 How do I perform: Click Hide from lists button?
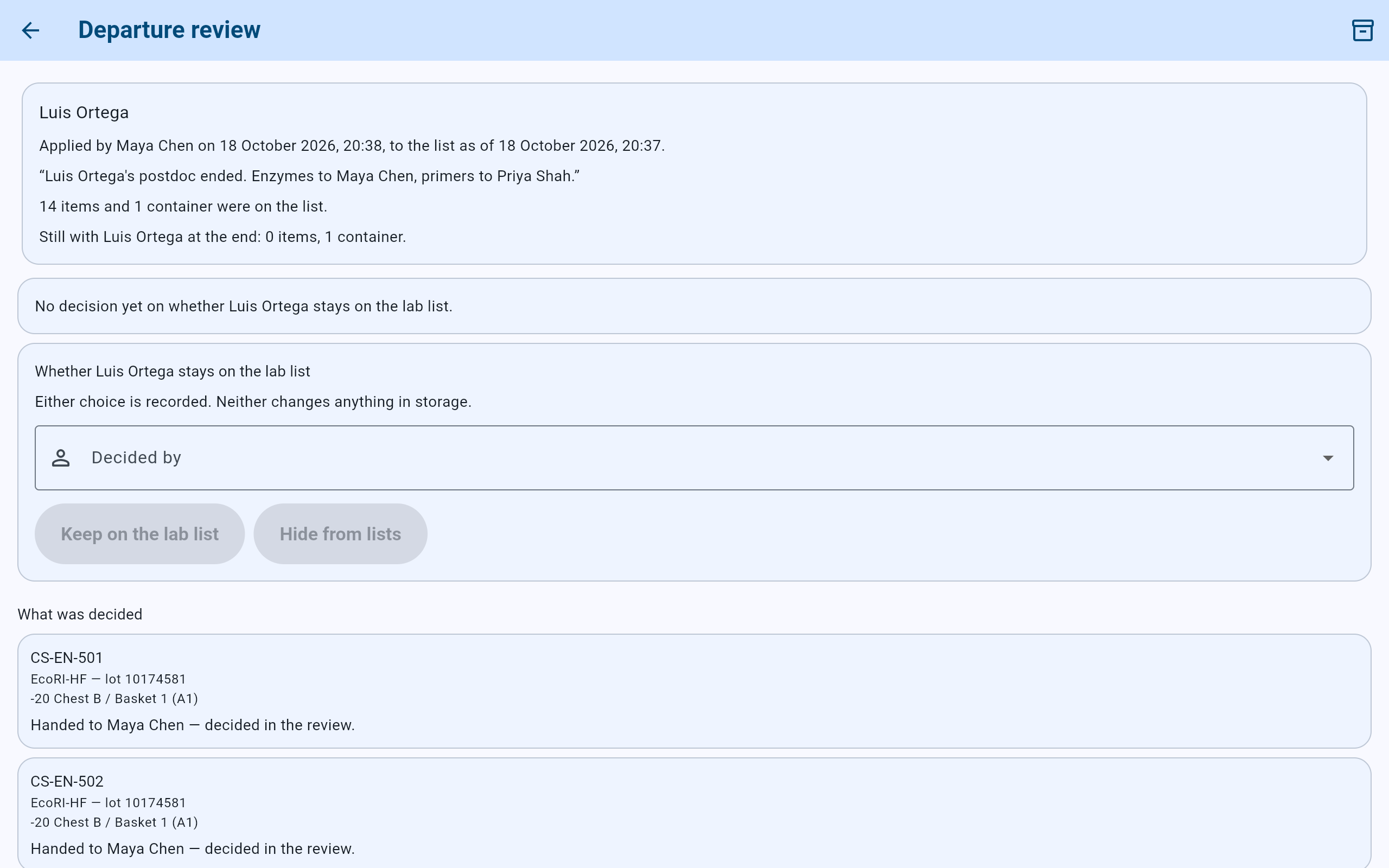click(340, 534)
